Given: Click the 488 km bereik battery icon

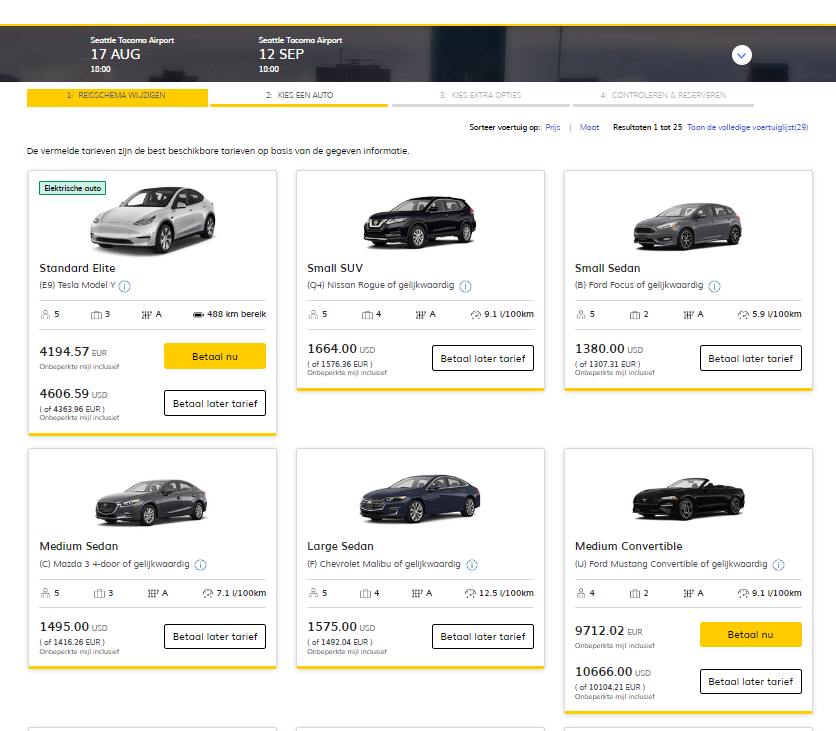Looking at the screenshot, I should pyautogui.click(x=198, y=314).
